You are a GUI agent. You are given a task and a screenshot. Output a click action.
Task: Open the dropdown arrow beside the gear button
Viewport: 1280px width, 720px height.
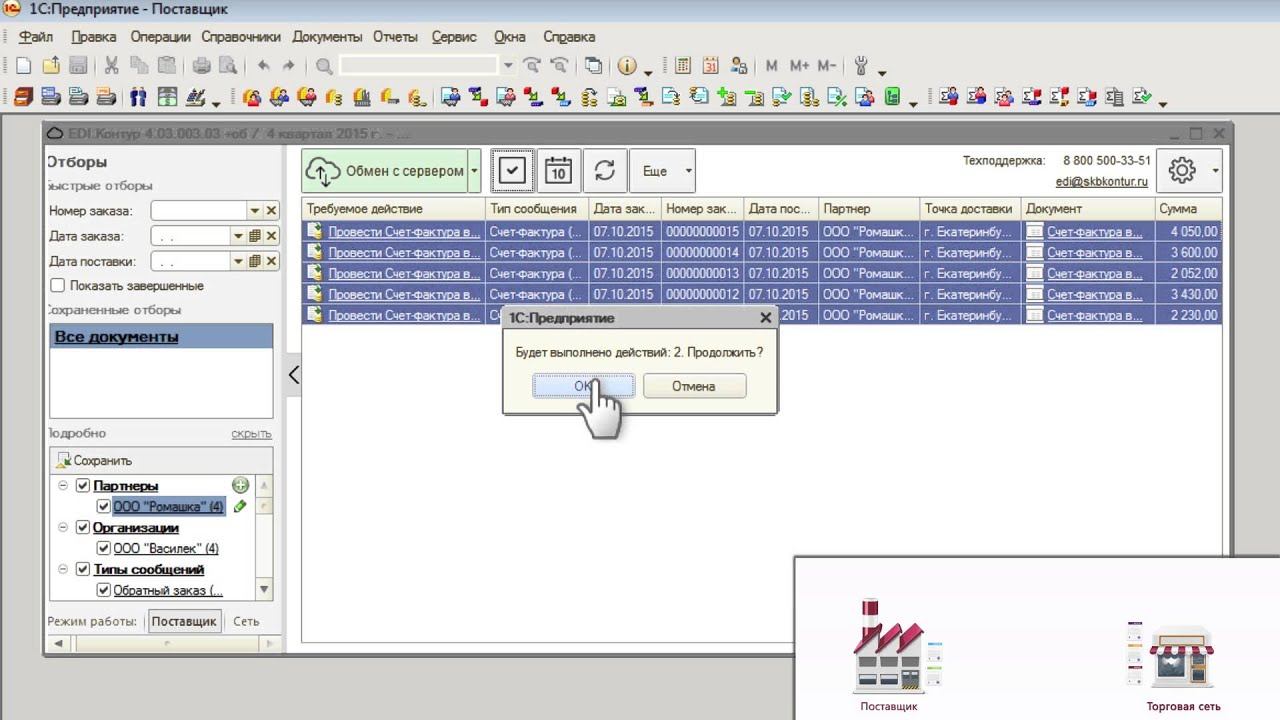(x=1215, y=171)
